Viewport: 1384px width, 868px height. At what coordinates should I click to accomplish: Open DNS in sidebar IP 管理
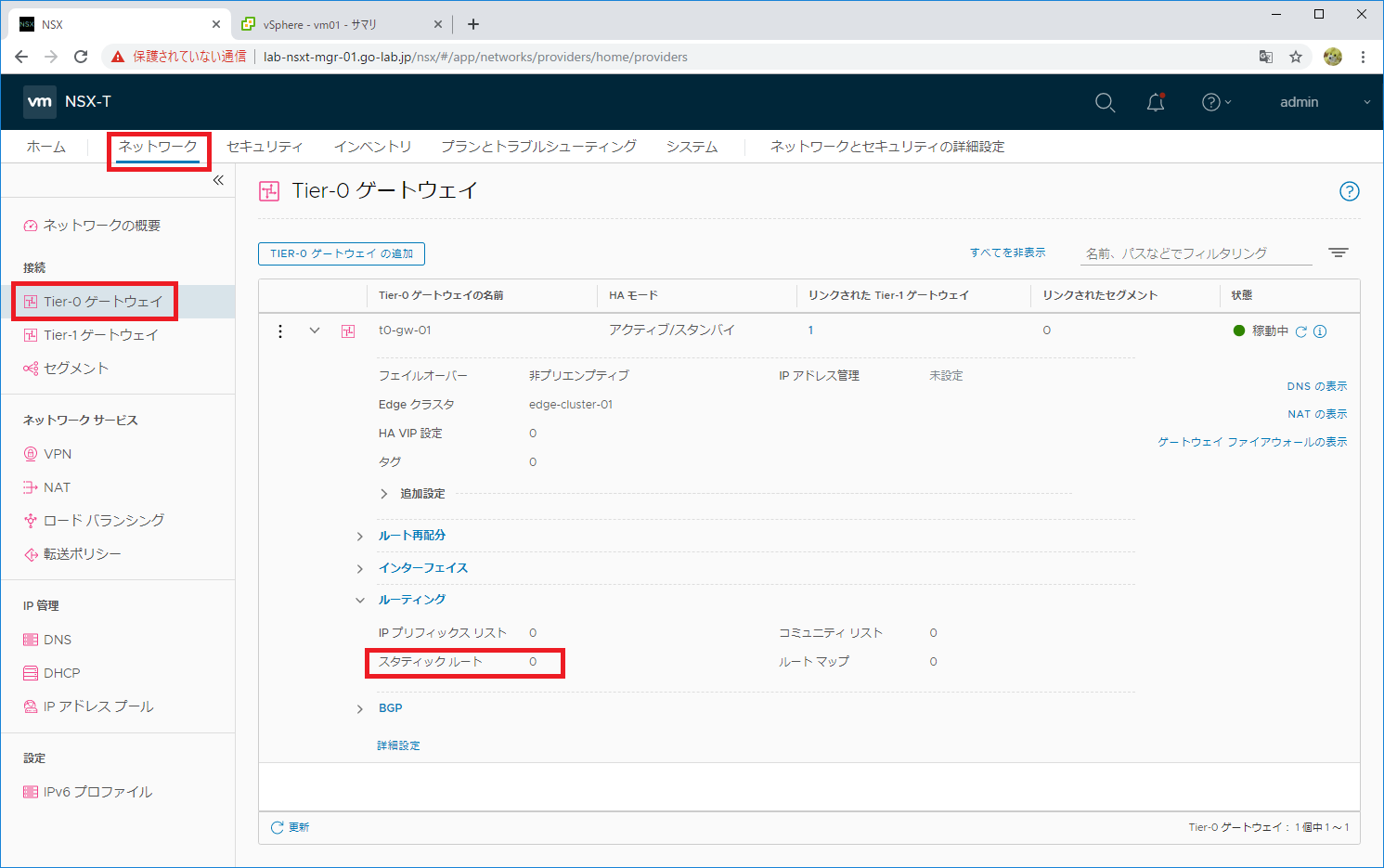(57, 640)
